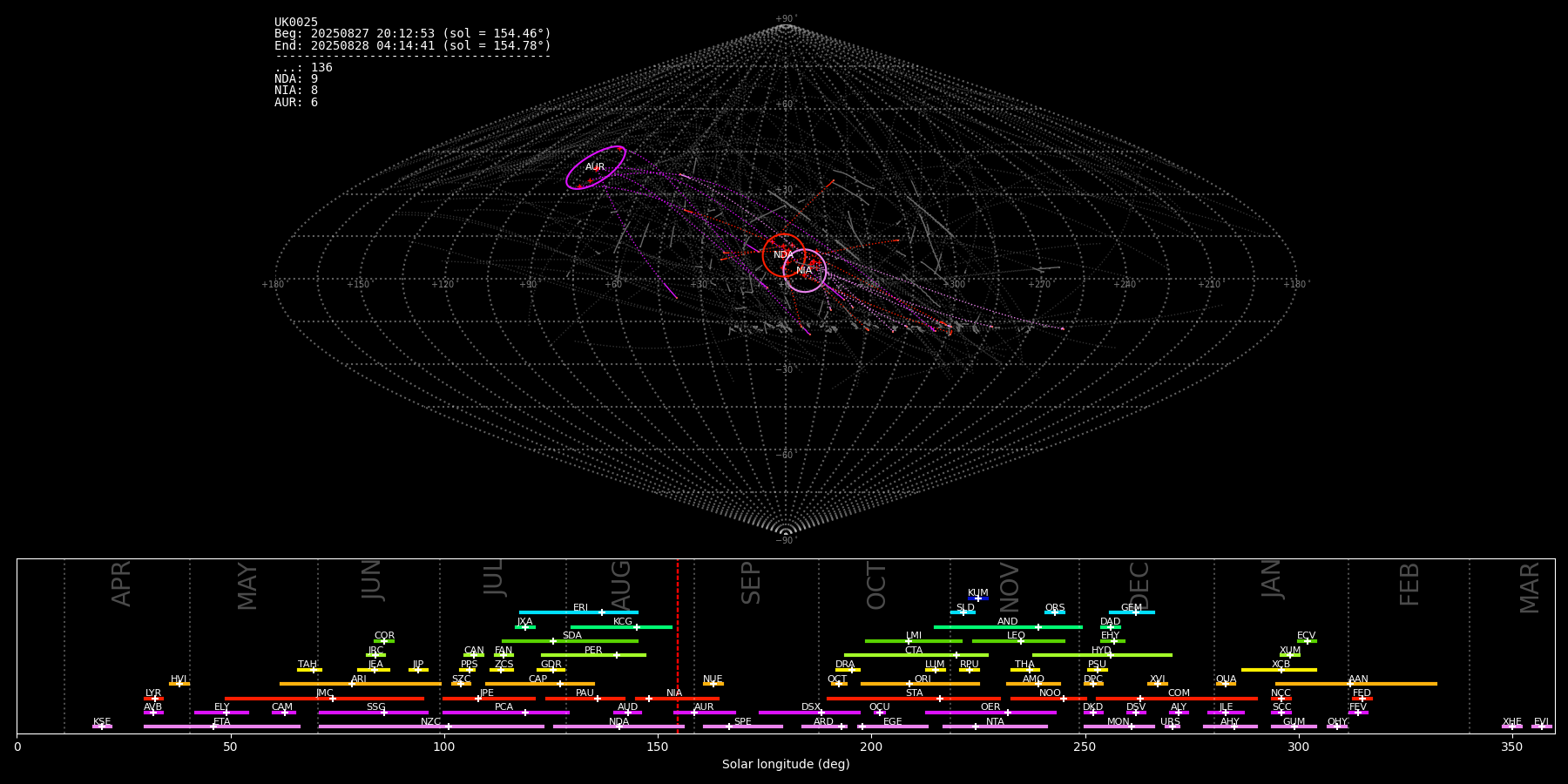Screen dimensions: 1568x784
Task: Click the '150' tick on solar longitude axis
Action: 658,747
